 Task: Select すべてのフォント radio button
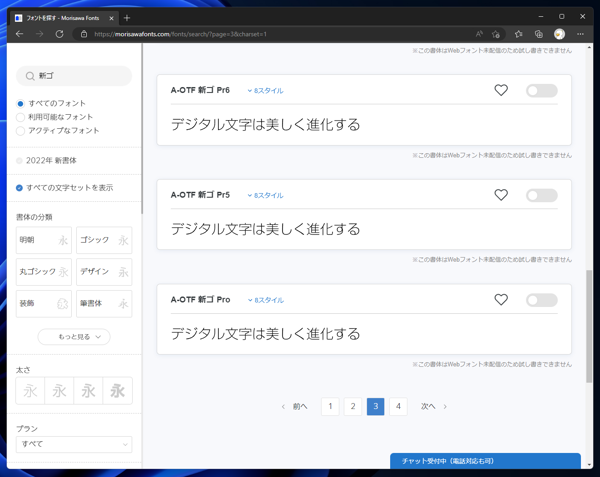[20, 104]
